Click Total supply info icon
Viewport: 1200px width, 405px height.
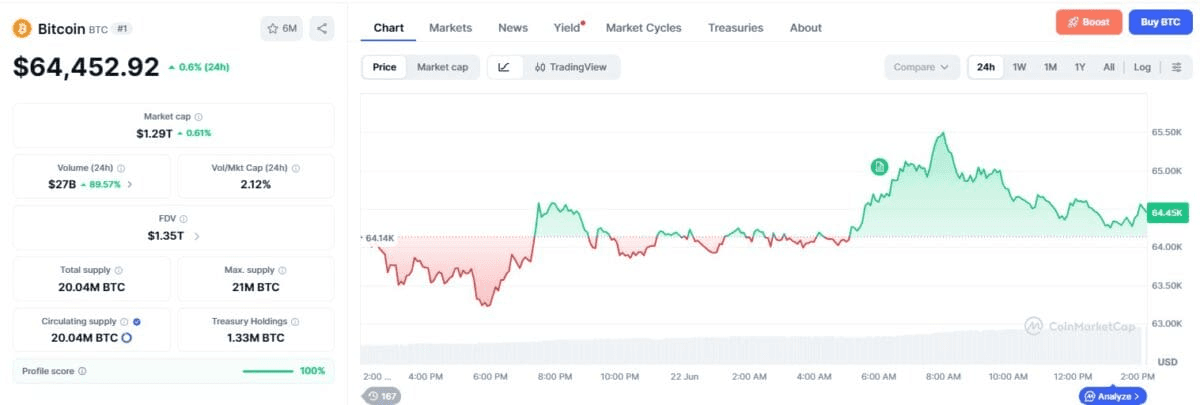click(x=119, y=271)
